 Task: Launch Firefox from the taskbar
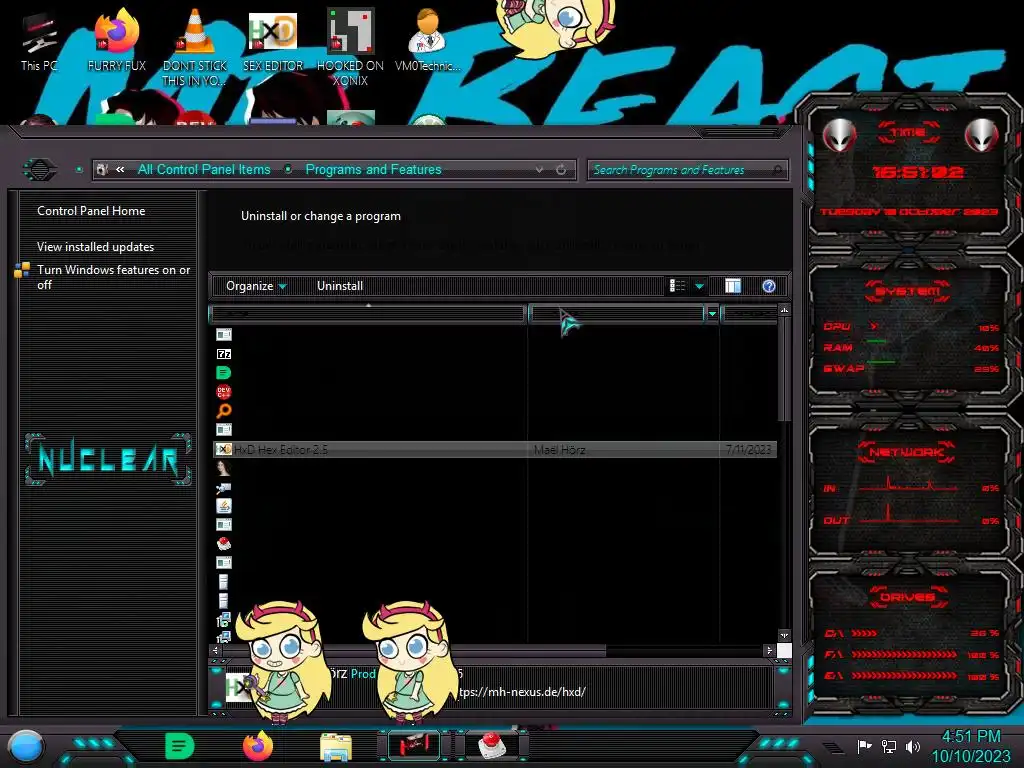pos(258,746)
